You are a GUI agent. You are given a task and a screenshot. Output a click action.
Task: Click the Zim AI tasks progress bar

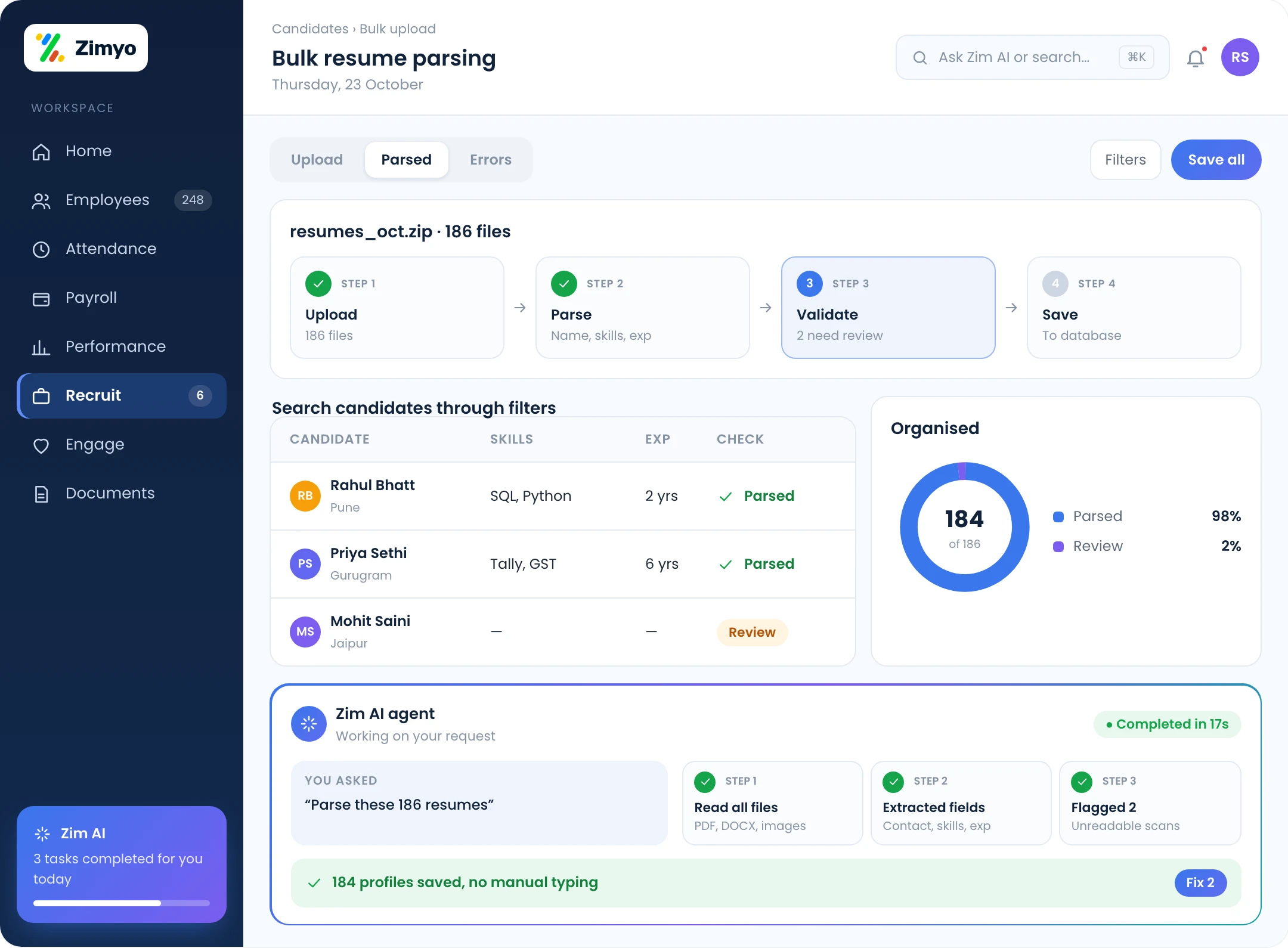[122, 903]
